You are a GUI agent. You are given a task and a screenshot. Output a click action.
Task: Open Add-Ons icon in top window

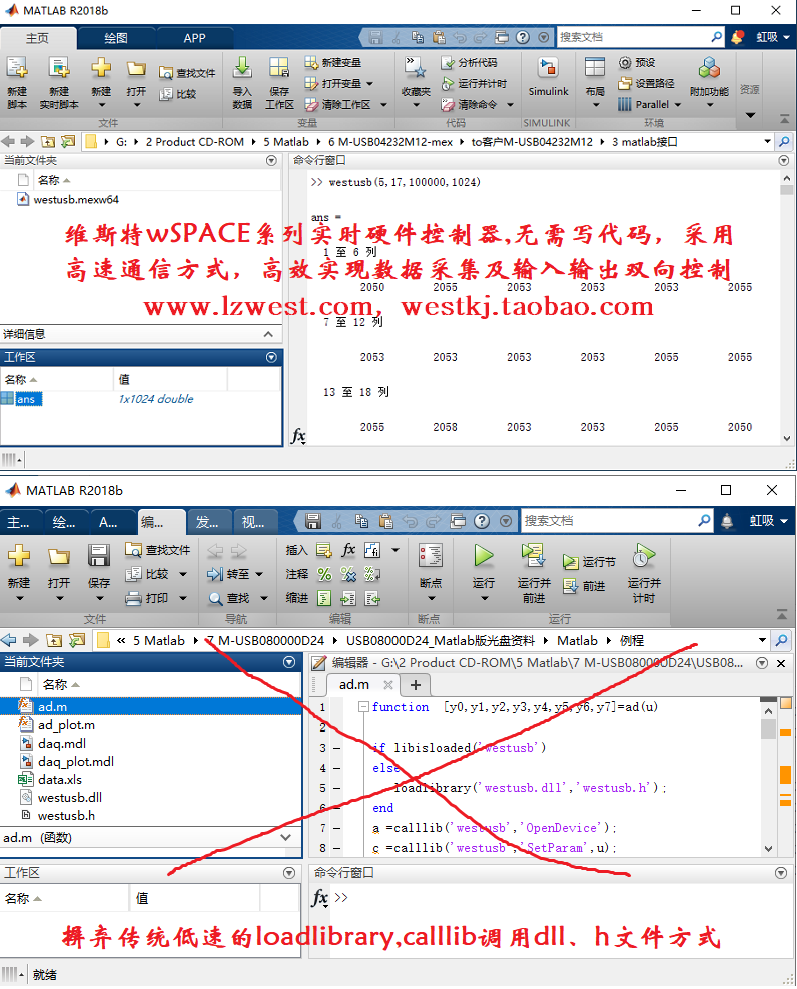709,68
